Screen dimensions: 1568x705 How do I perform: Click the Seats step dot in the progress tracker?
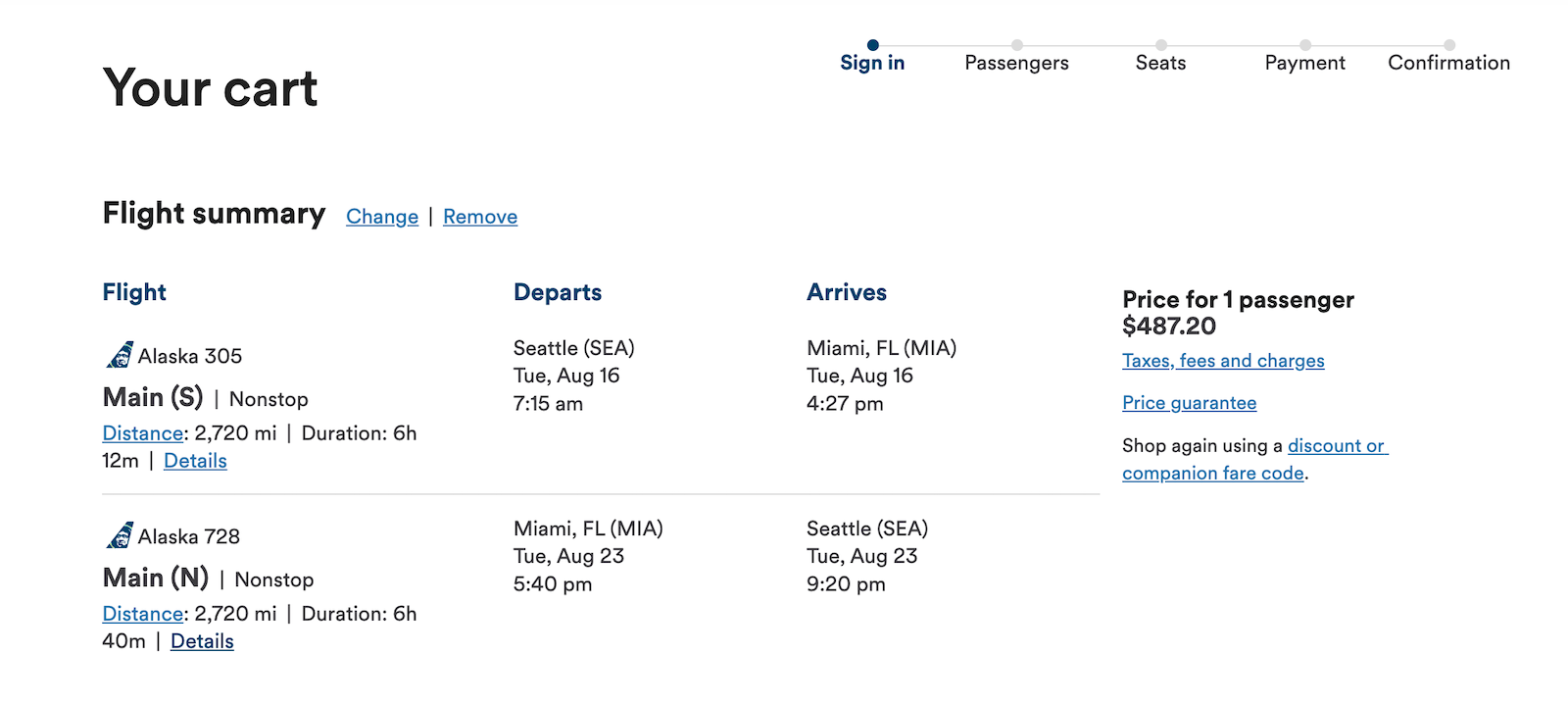pos(1160,43)
